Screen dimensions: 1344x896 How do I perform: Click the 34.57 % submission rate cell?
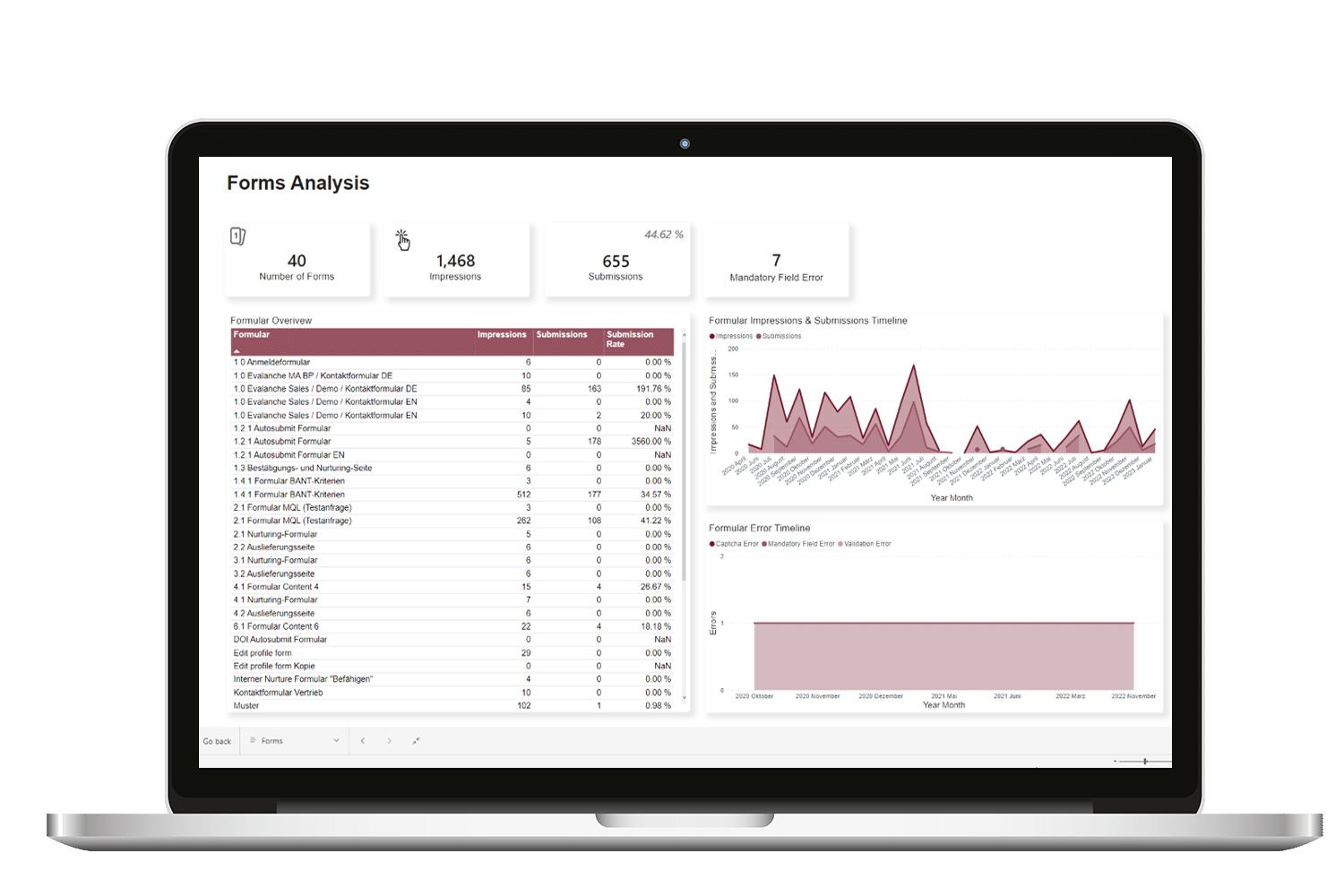[656, 495]
